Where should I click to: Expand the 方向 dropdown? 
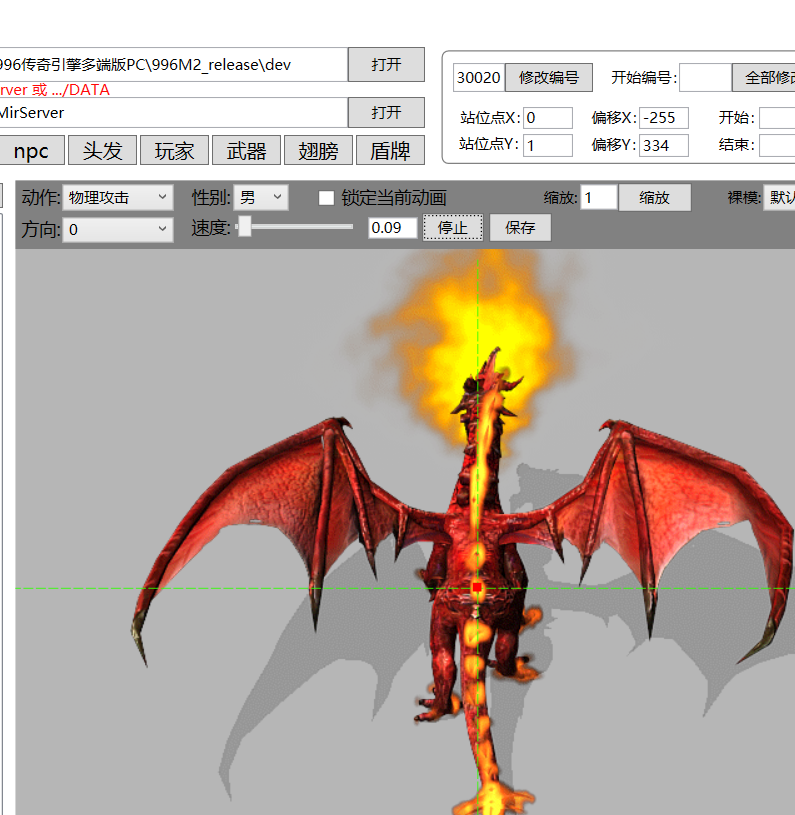pyautogui.click(x=117, y=230)
